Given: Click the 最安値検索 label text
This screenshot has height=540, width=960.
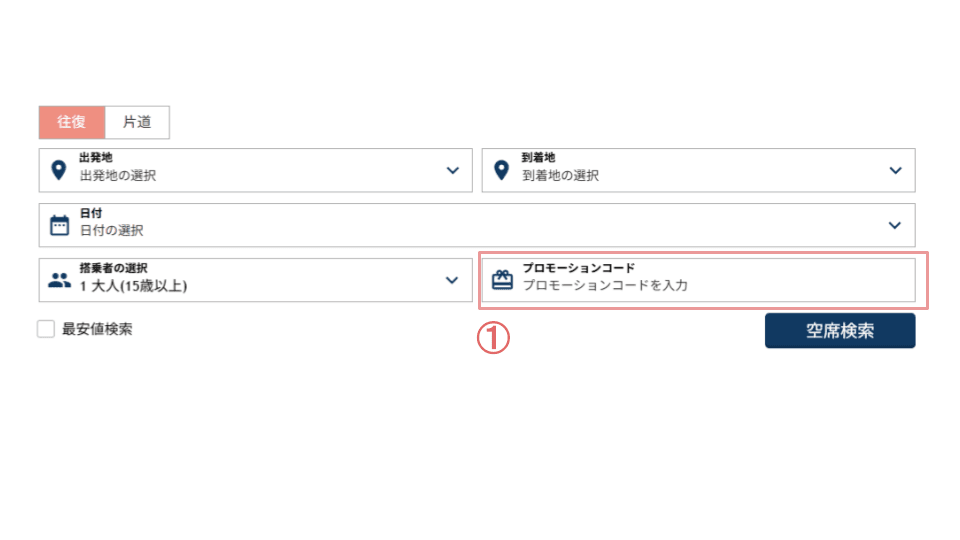Looking at the screenshot, I should 97,329.
